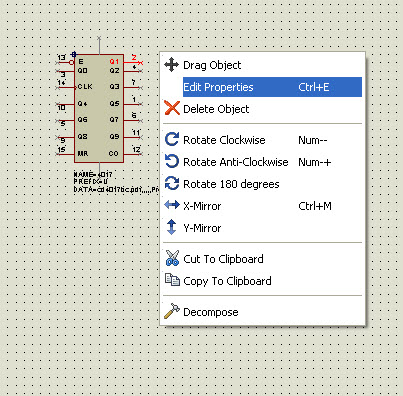Screen dimensions: 403x396
Task: Choose Drag Object from the context menu
Action: click(x=262, y=65)
